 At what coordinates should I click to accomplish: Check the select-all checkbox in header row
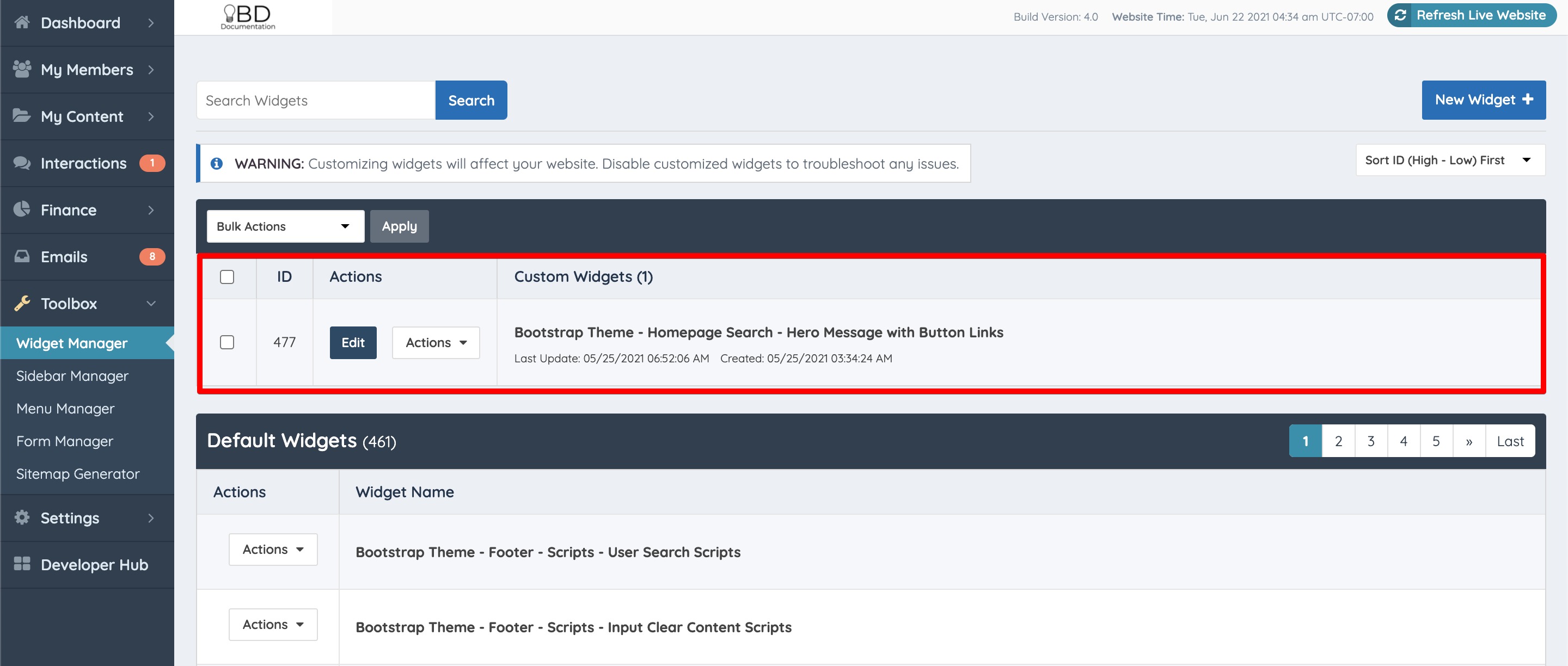(x=227, y=277)
